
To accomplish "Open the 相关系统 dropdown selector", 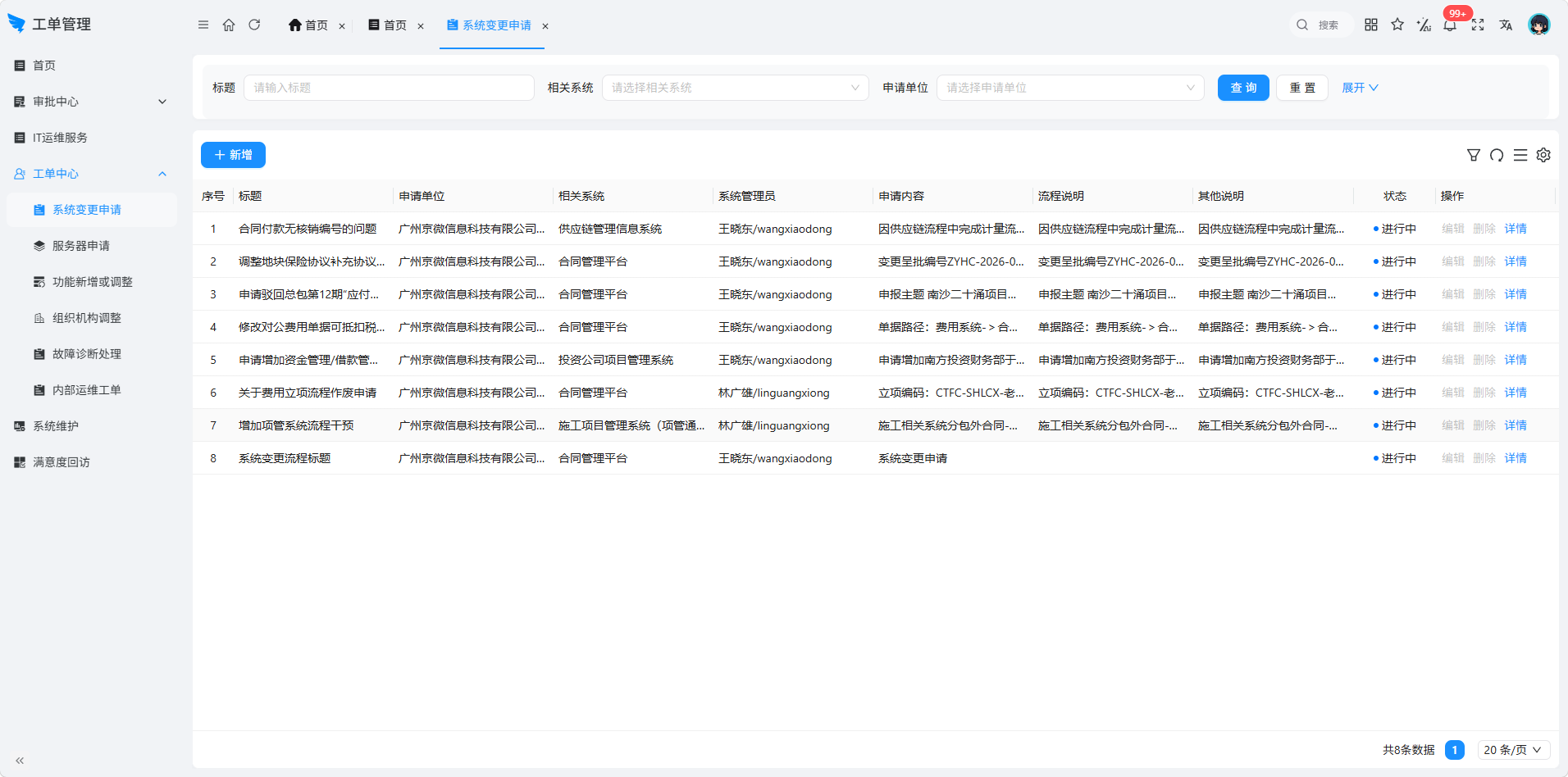I will 736,88.
